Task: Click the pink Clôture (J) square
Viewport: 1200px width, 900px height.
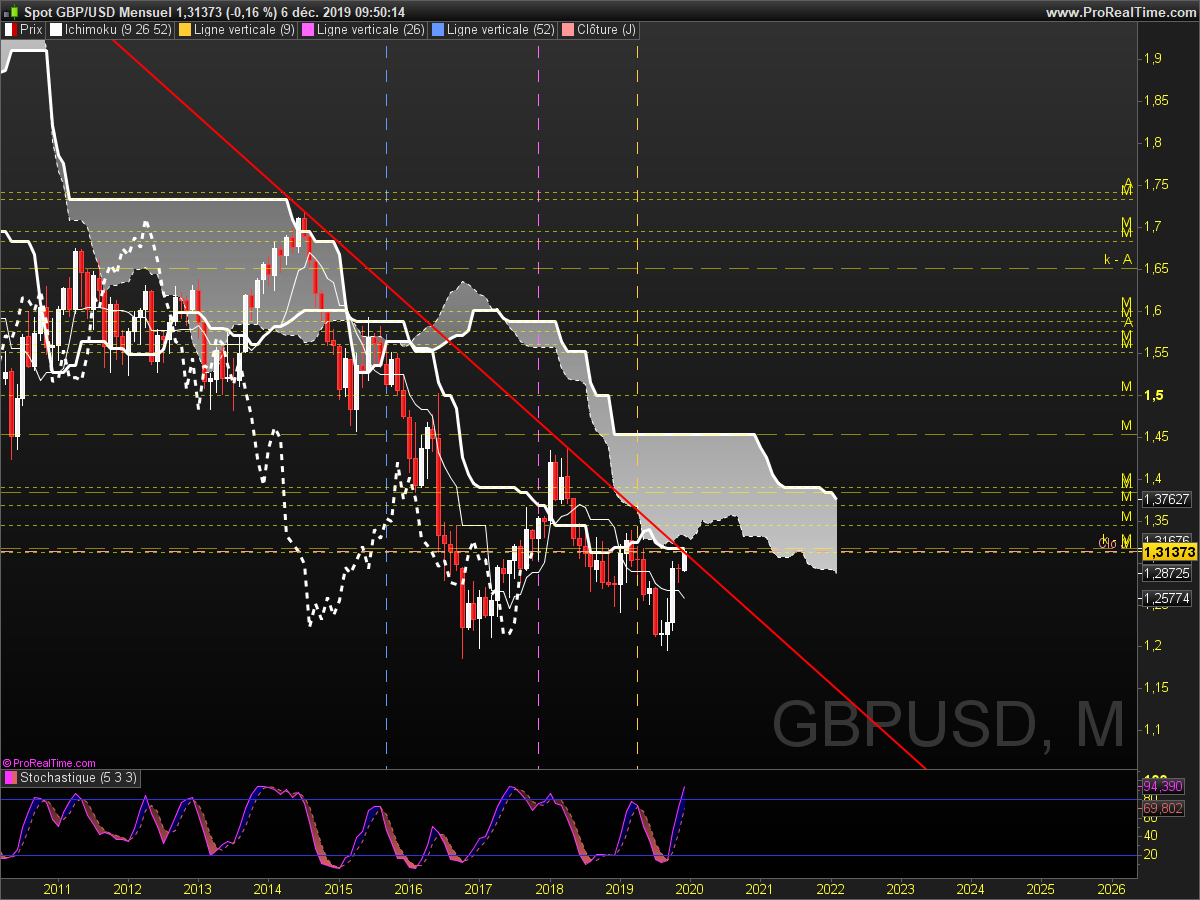Action: pos(567,30)
